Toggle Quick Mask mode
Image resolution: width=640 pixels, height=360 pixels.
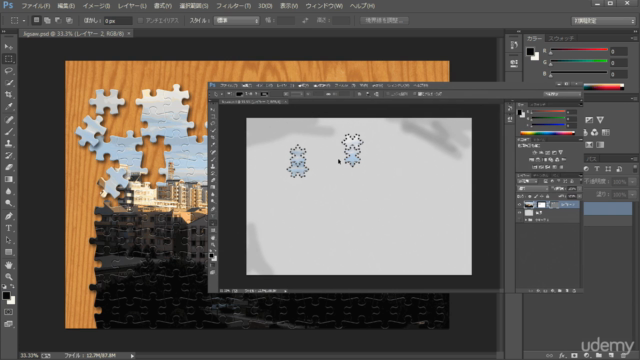9,312
